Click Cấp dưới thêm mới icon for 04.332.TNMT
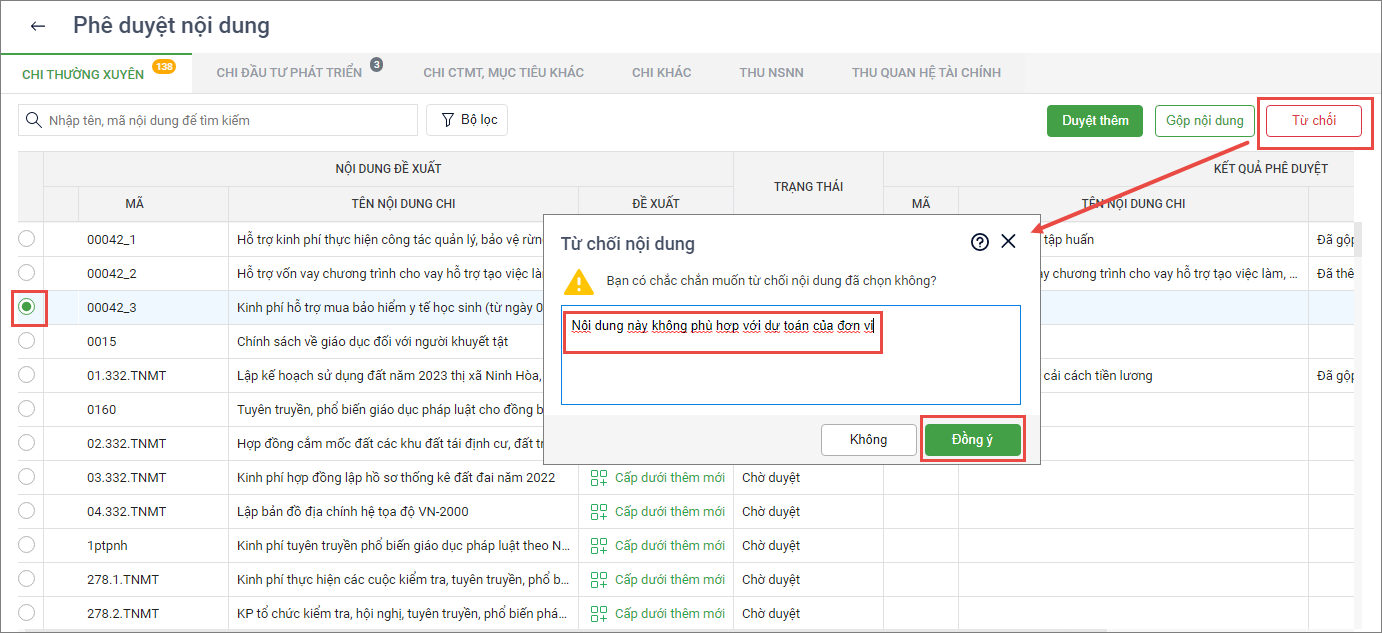 coord(599,512)
